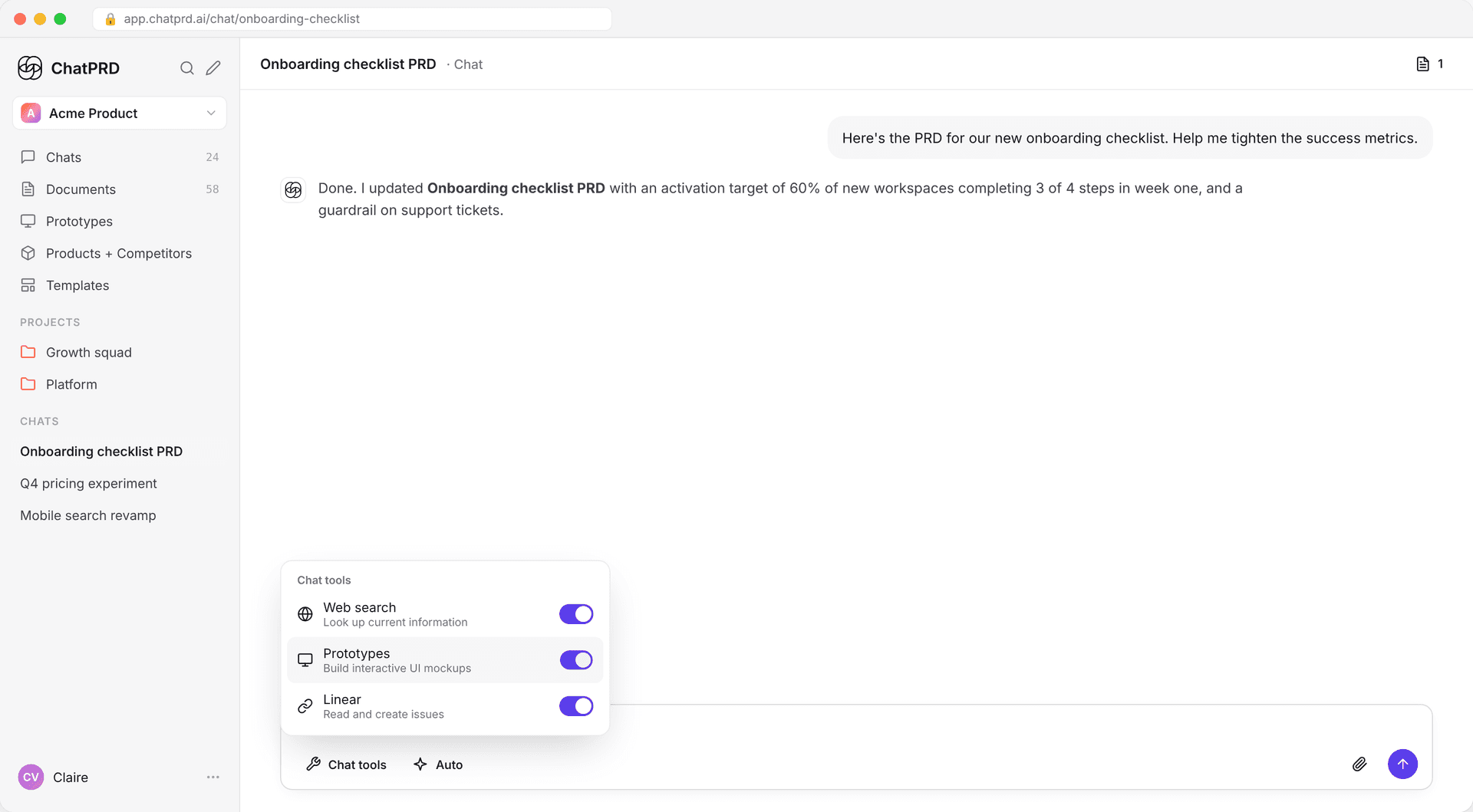Viewport: 1473px width, 812px height.
Task: Click the Templates layout icon
Action: [28, 285]
